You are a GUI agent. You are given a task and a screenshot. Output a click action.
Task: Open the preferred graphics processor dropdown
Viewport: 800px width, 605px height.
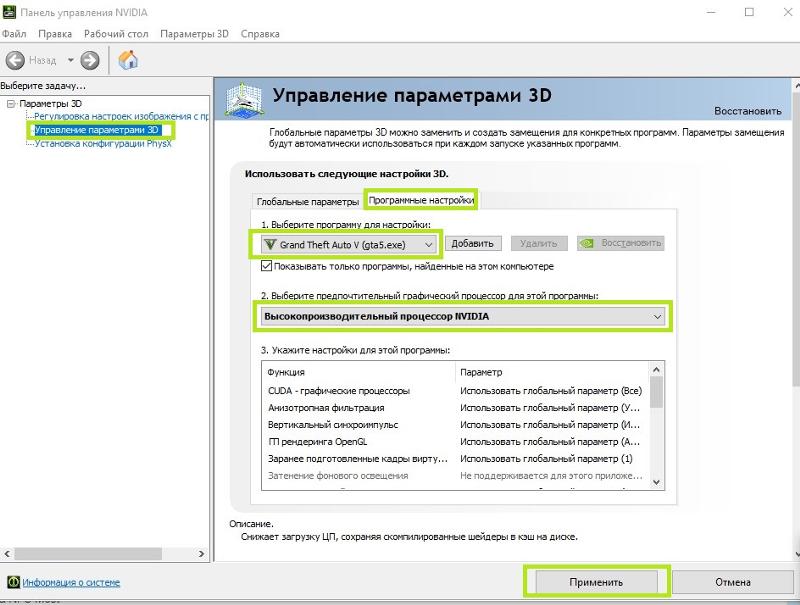point(463,316)
